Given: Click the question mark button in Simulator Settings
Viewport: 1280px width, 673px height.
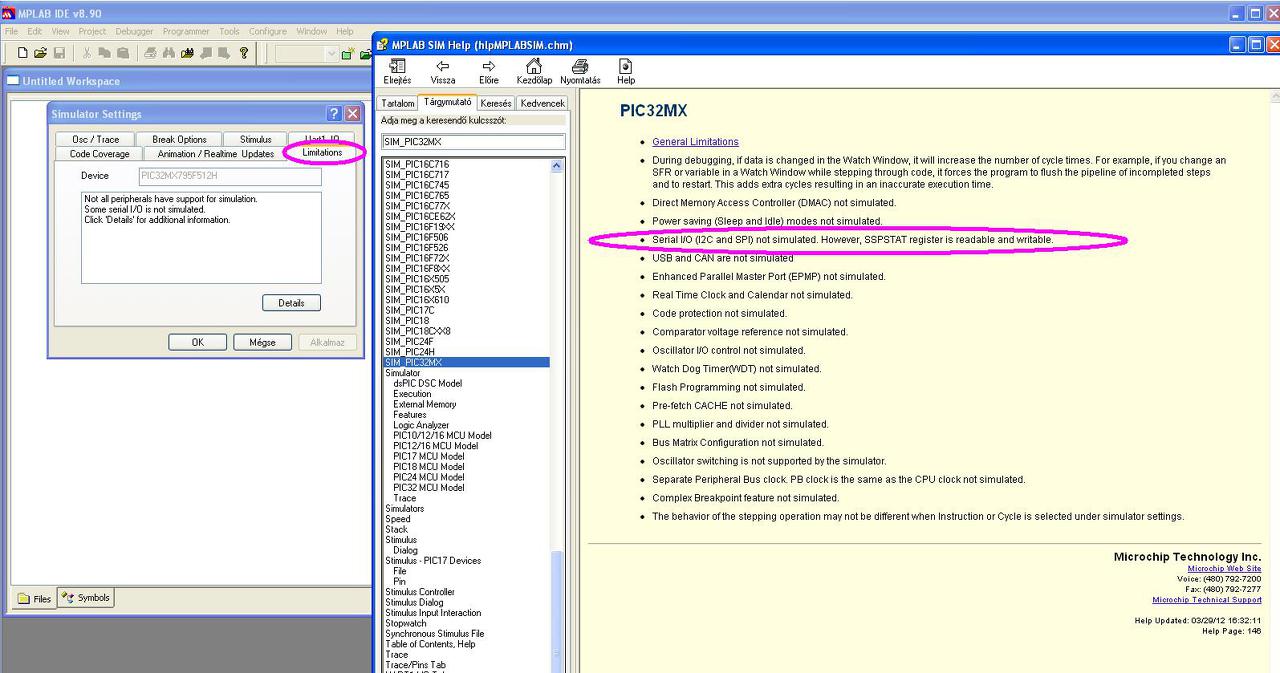Looking at the screenshot, I should [334, 114].
